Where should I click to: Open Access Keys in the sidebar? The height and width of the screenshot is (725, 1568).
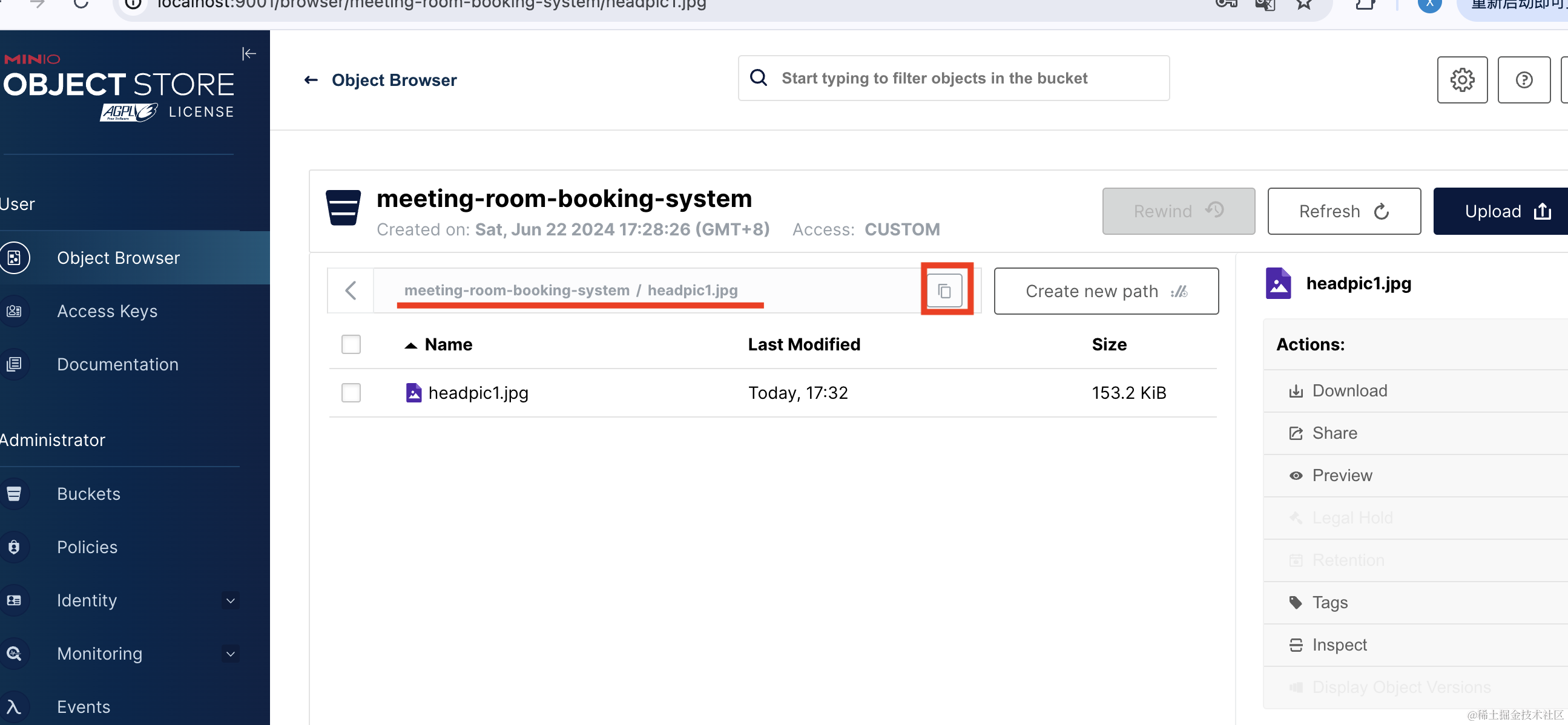107,311
